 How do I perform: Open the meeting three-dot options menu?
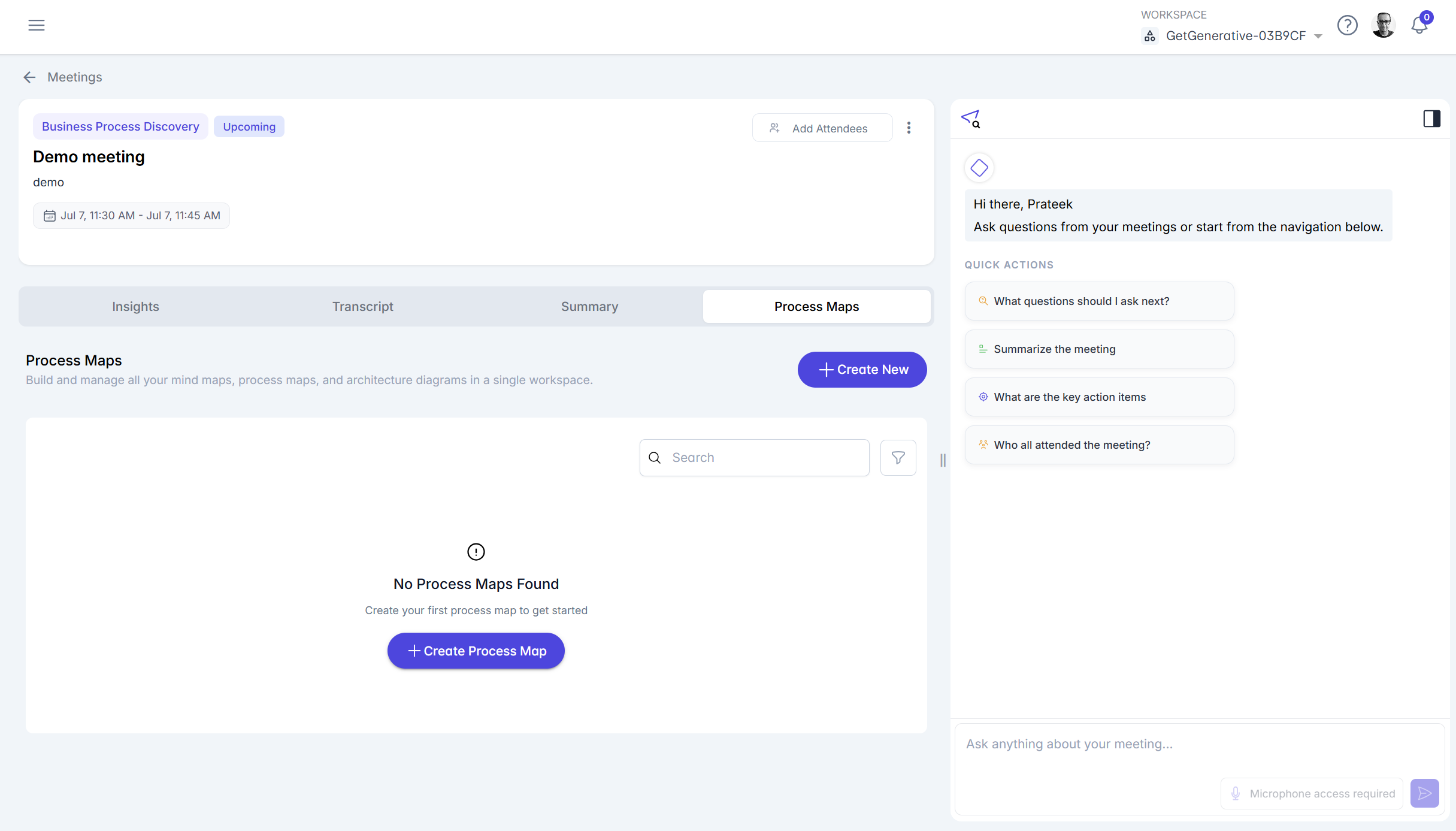(909, 128)
